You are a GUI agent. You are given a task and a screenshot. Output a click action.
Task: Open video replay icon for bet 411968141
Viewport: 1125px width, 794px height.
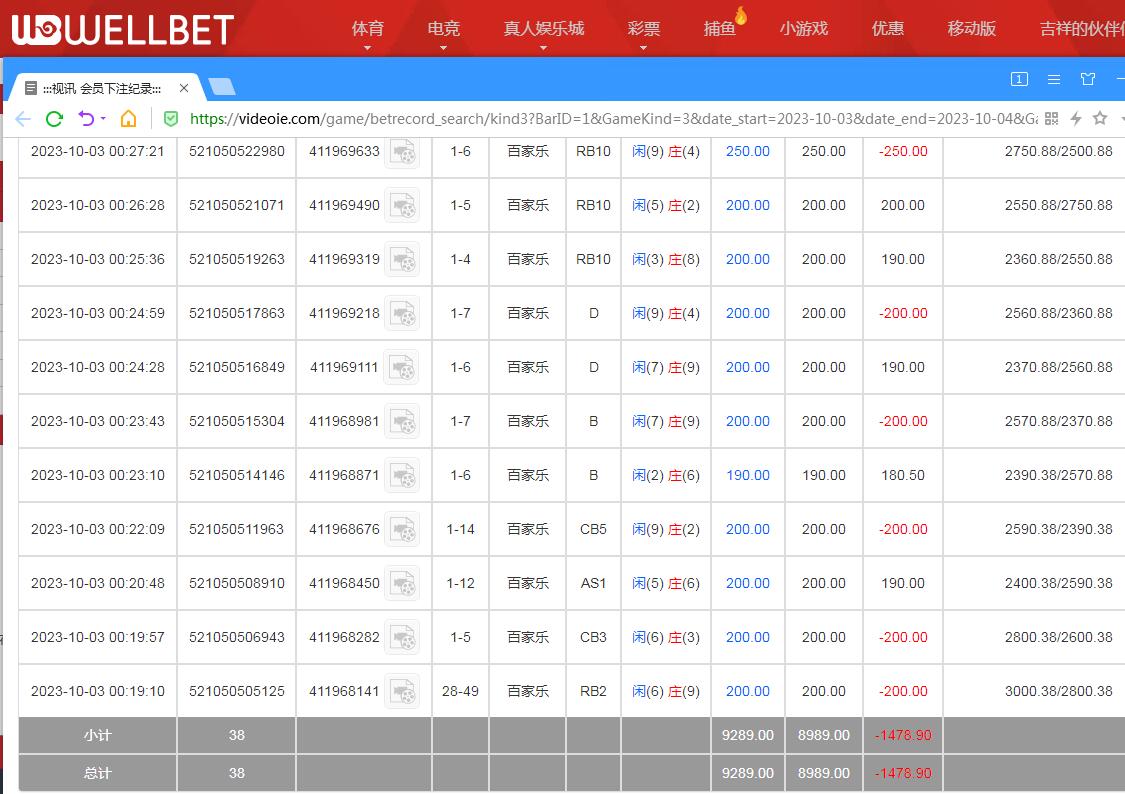pyautogui.click(x=403, y=691)
